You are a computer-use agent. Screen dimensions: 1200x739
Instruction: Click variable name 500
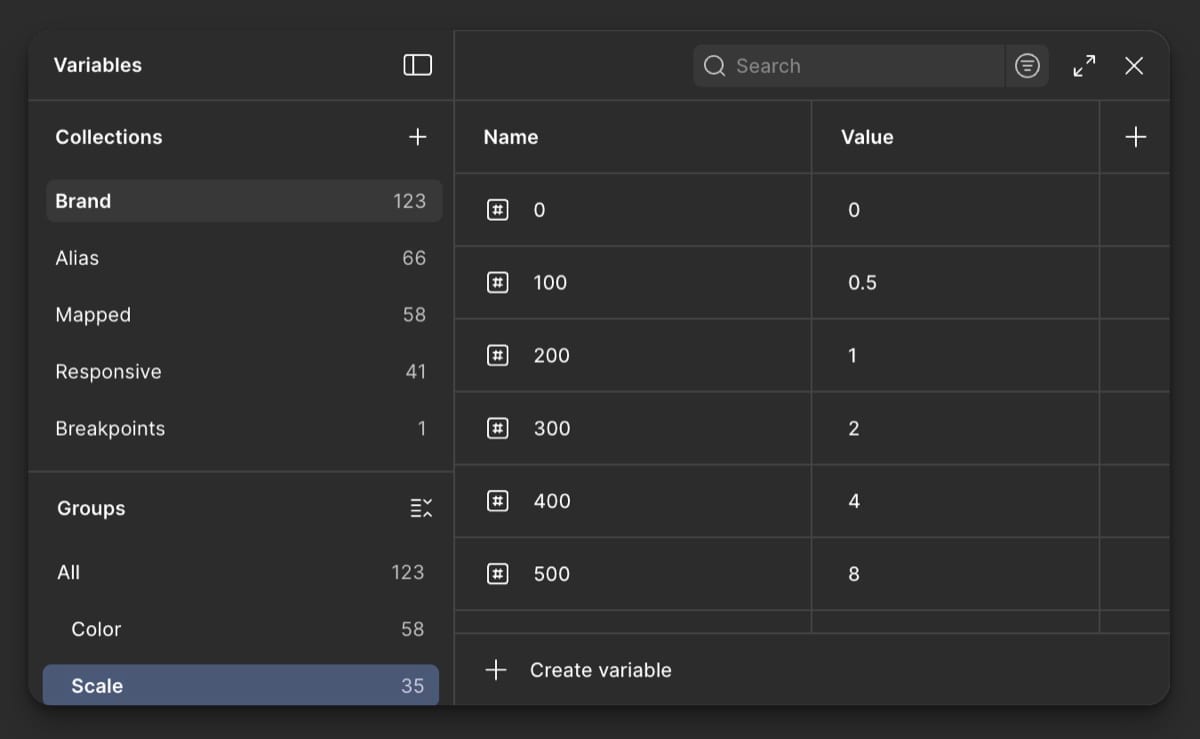552,574
